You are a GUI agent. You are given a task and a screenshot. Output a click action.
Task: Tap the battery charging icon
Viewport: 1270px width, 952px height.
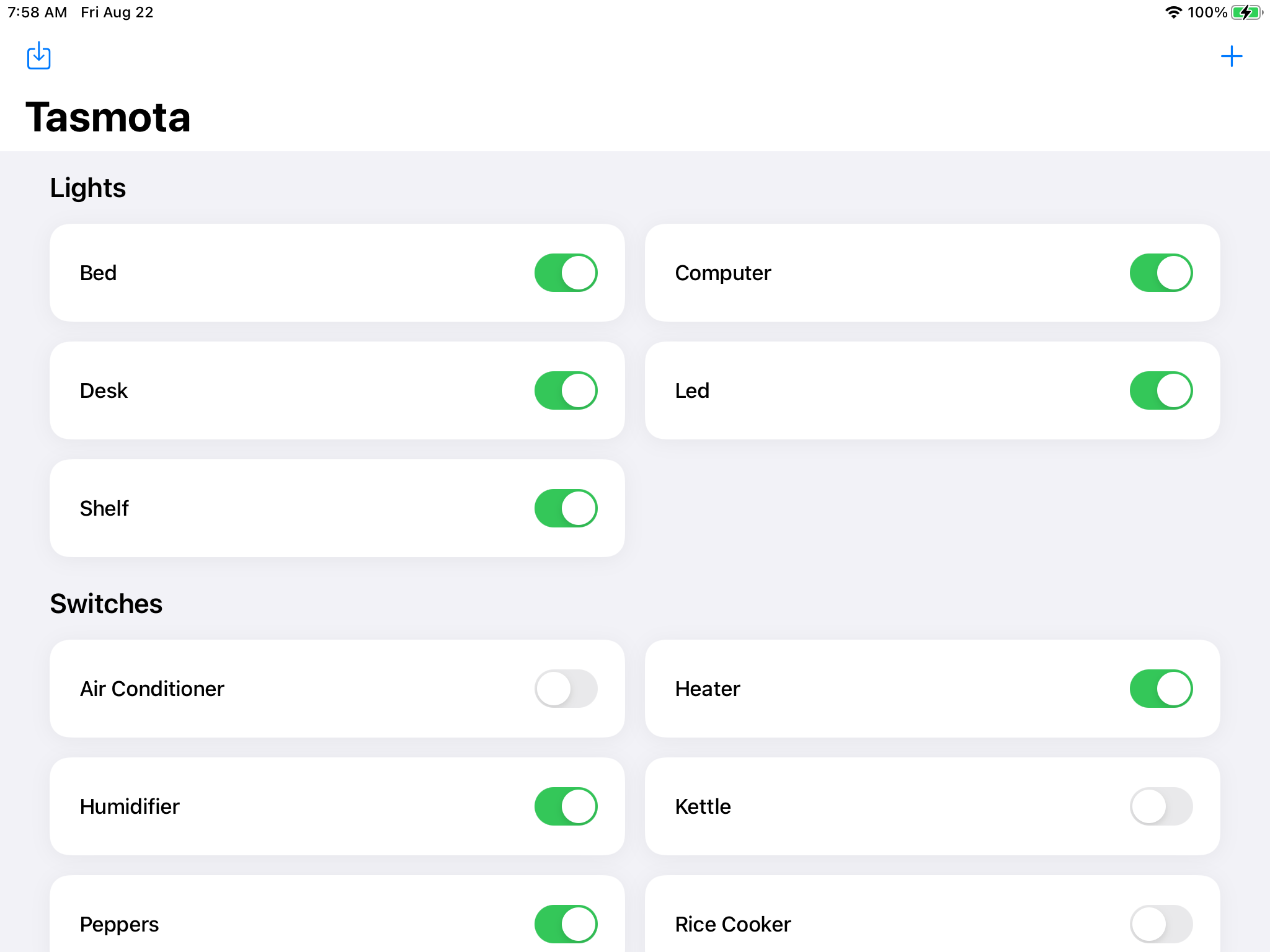pos(1246,12)
